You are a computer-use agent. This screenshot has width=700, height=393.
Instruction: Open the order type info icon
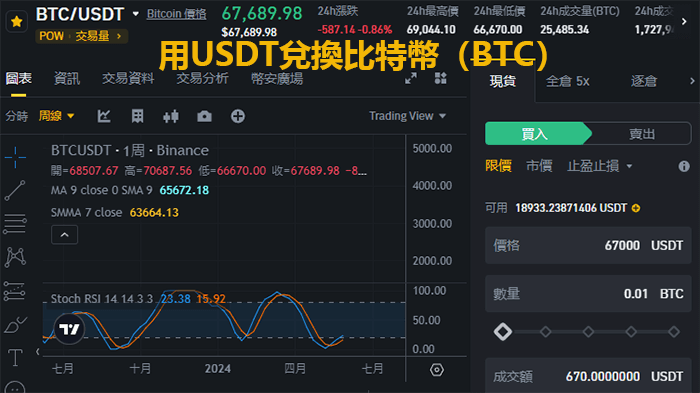(x=684, y=167)
